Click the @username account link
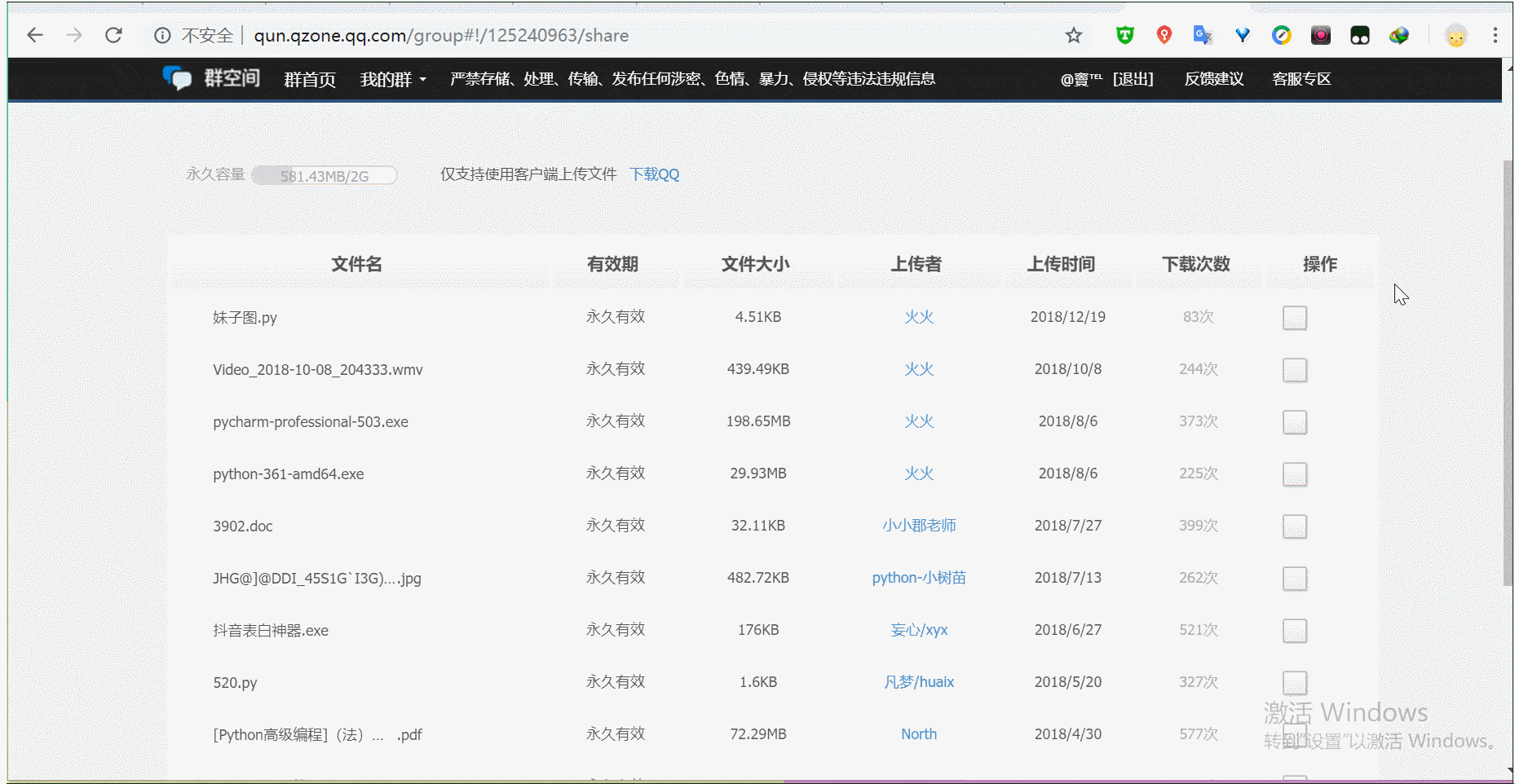Screen dimensions: 1515x784 point(1081,79)
